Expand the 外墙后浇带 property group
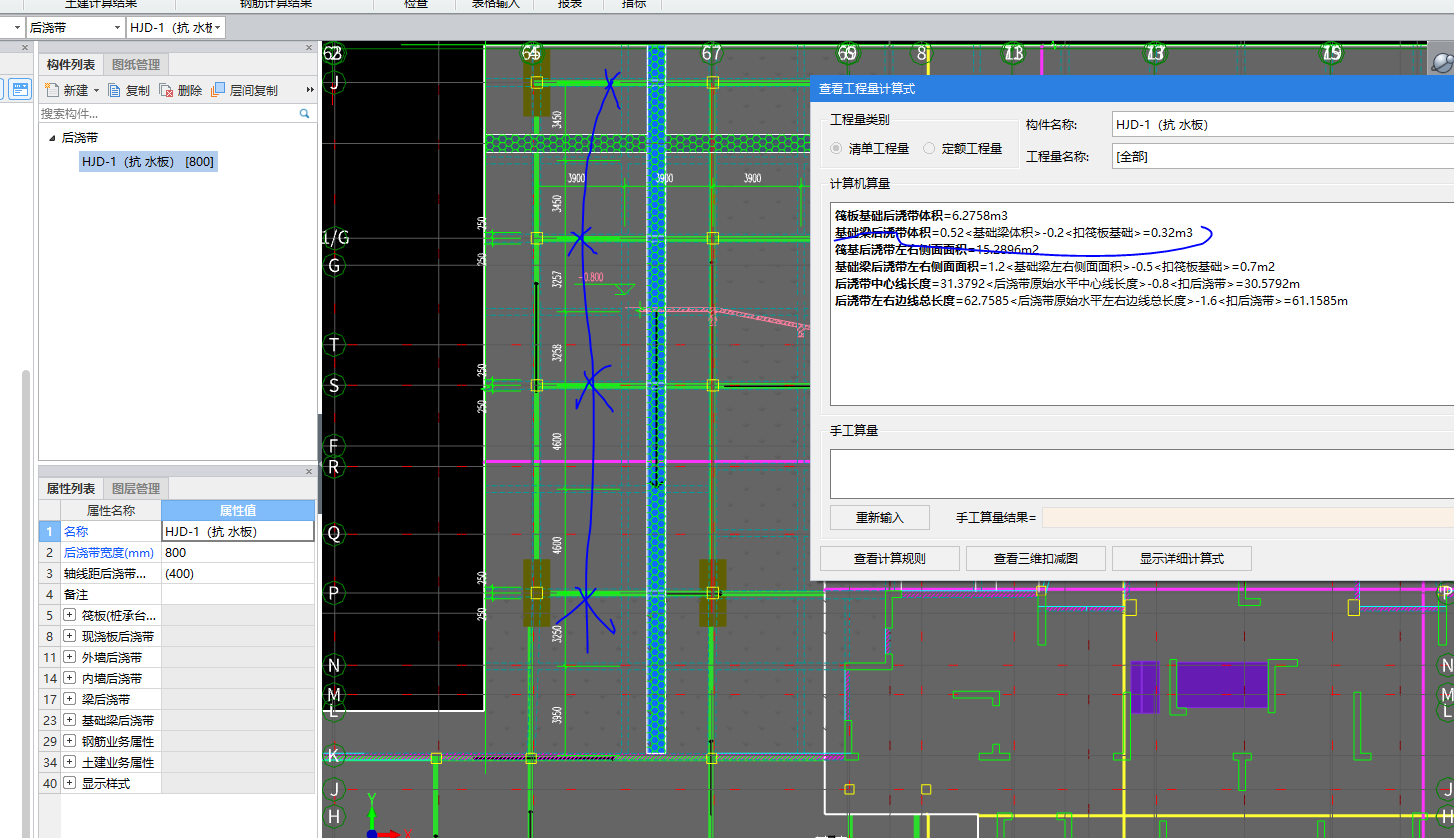The image size is (1454, 838). (x=70, y=657)
